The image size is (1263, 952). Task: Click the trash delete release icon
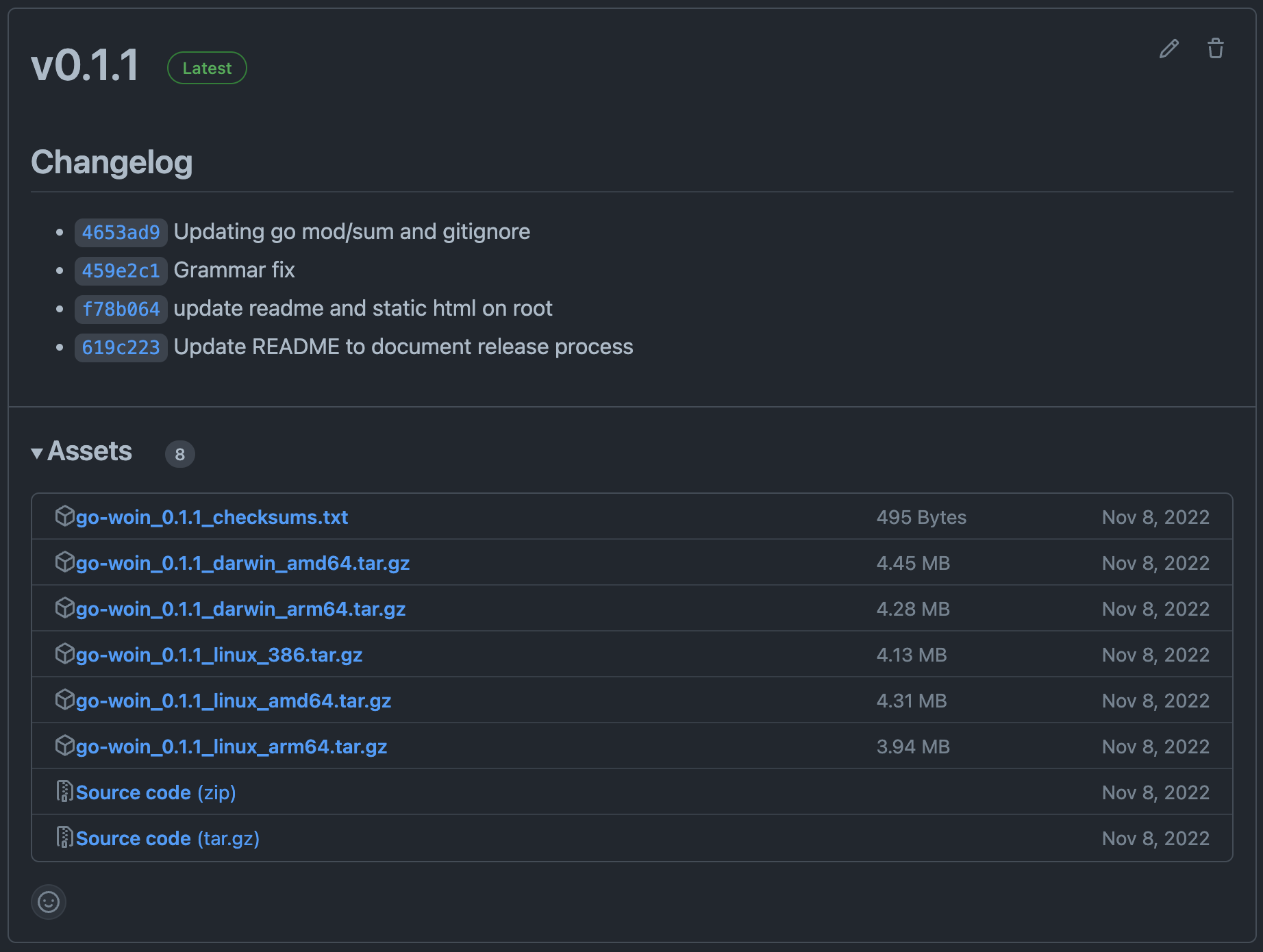pos(1216,49)
